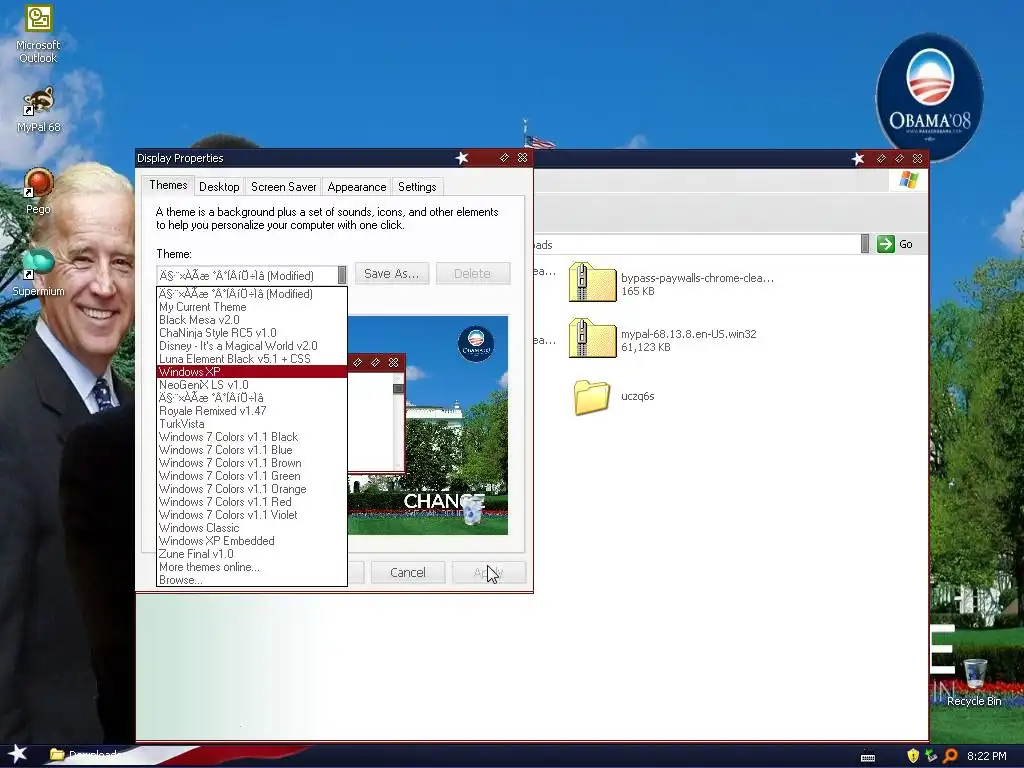This screenshot has height=768, width=1024.
Task: Choose the Windows Classic theme
Action: coord(252,528)
